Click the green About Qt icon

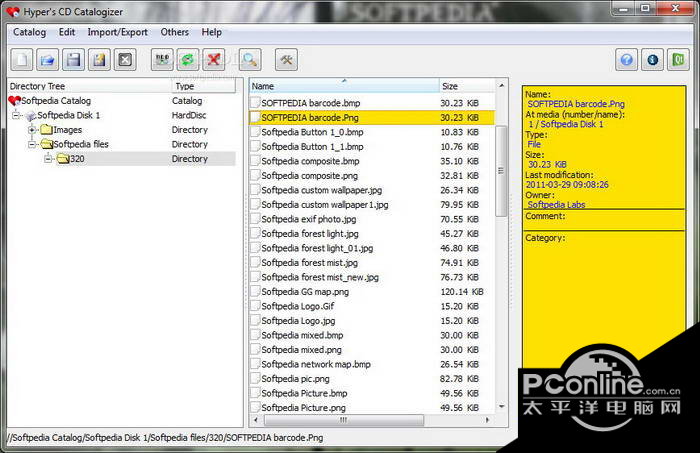point(678,59)
